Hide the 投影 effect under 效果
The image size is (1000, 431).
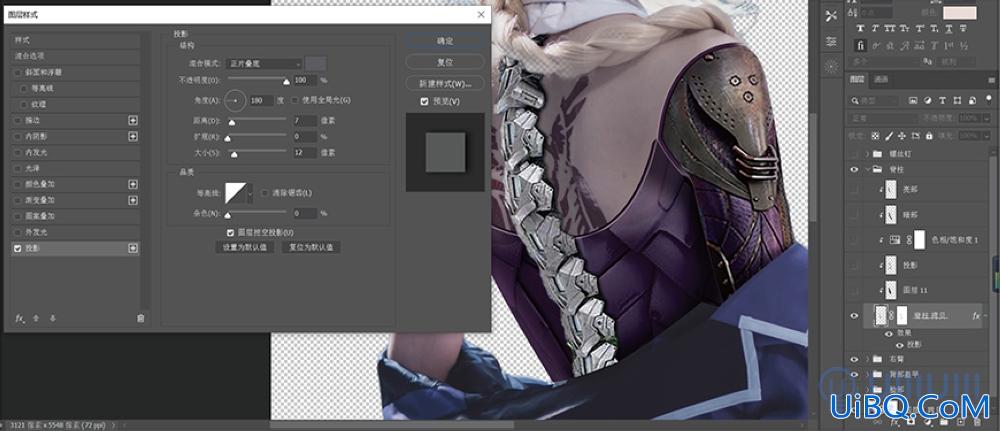pyautogui.click(x=901, y=344)
